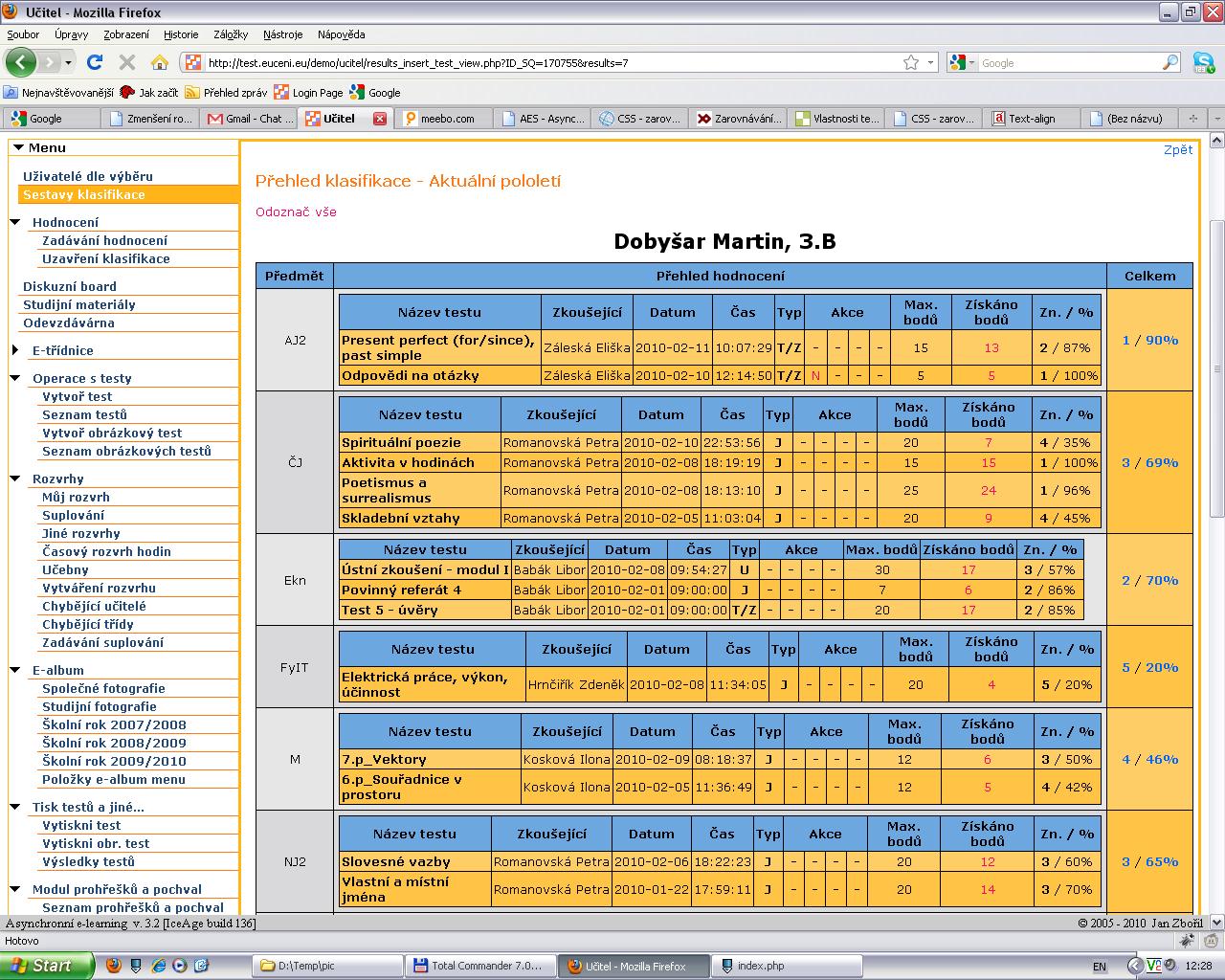Viewport: 1225px width, 980px height.
Task: Expand hidden system tray icons arrow
Action: (1135, 966)
